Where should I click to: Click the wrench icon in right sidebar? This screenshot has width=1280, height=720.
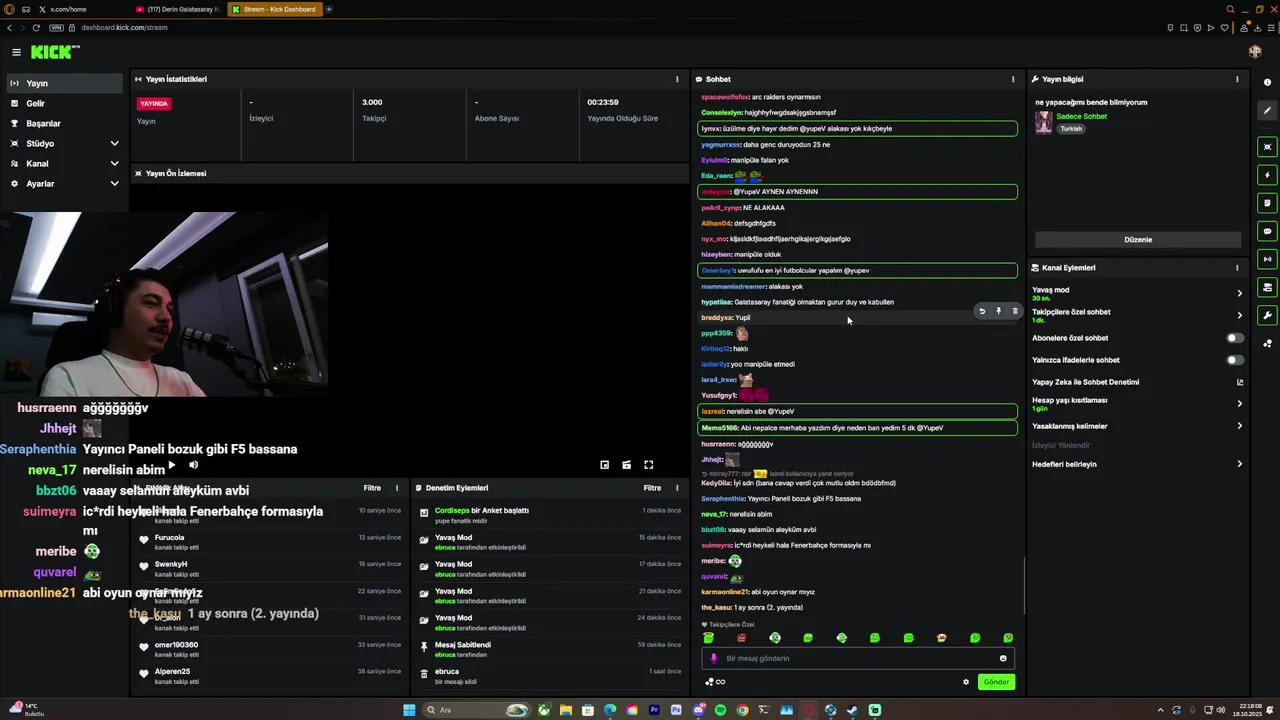click(x=1267, y=315)
